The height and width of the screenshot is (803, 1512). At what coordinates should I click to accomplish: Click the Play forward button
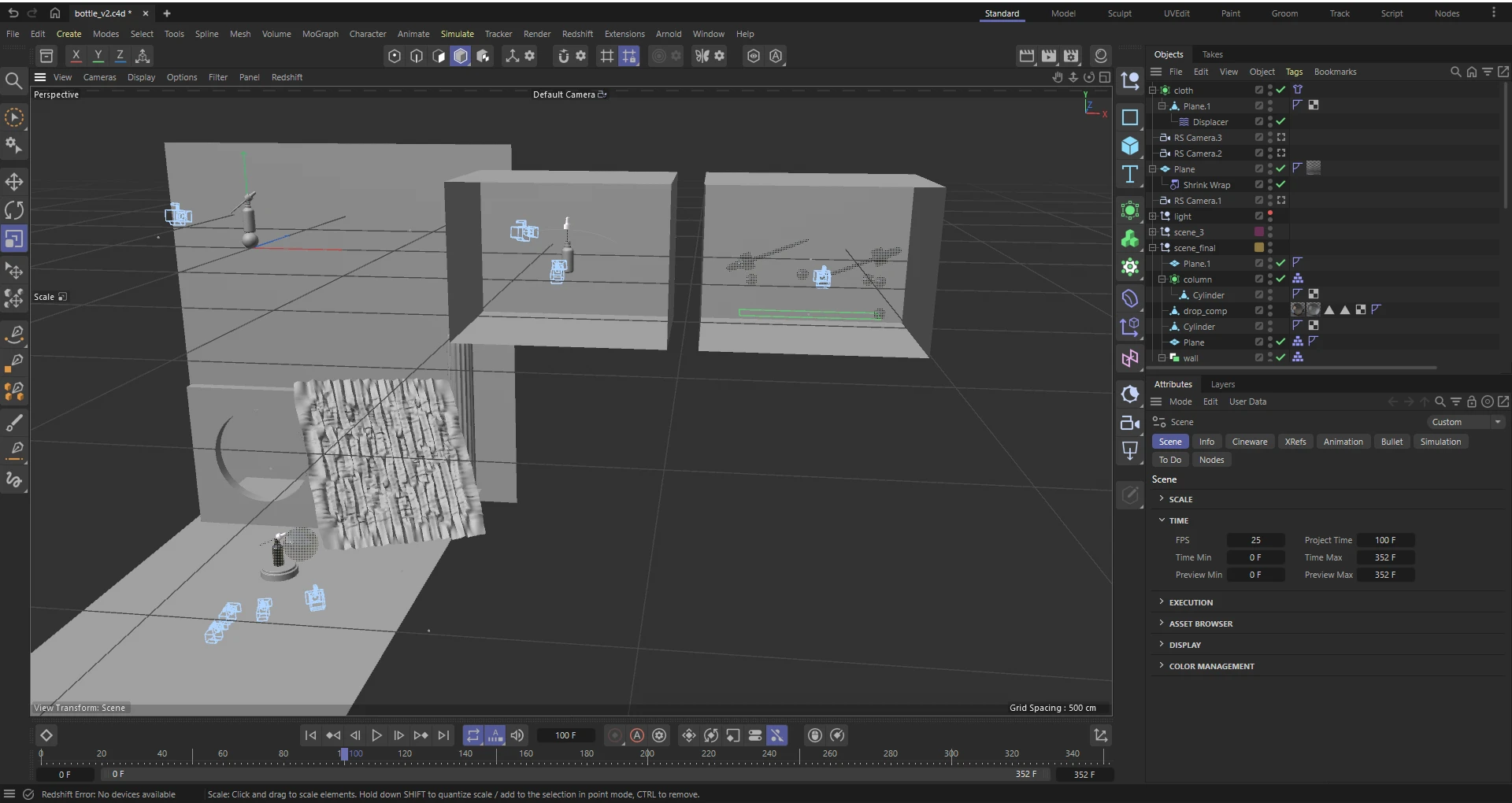377,735
